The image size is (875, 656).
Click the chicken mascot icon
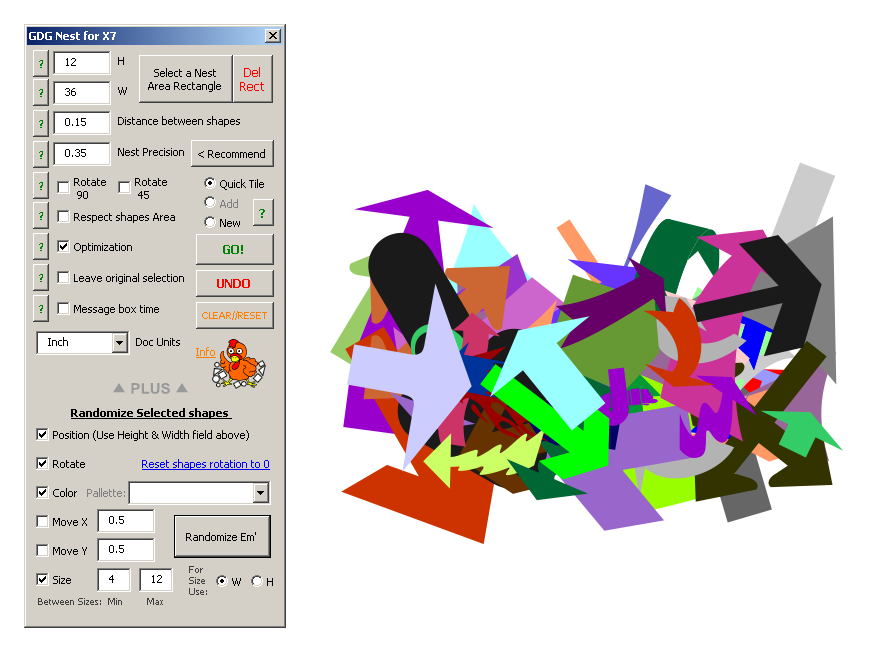[237, 363]
